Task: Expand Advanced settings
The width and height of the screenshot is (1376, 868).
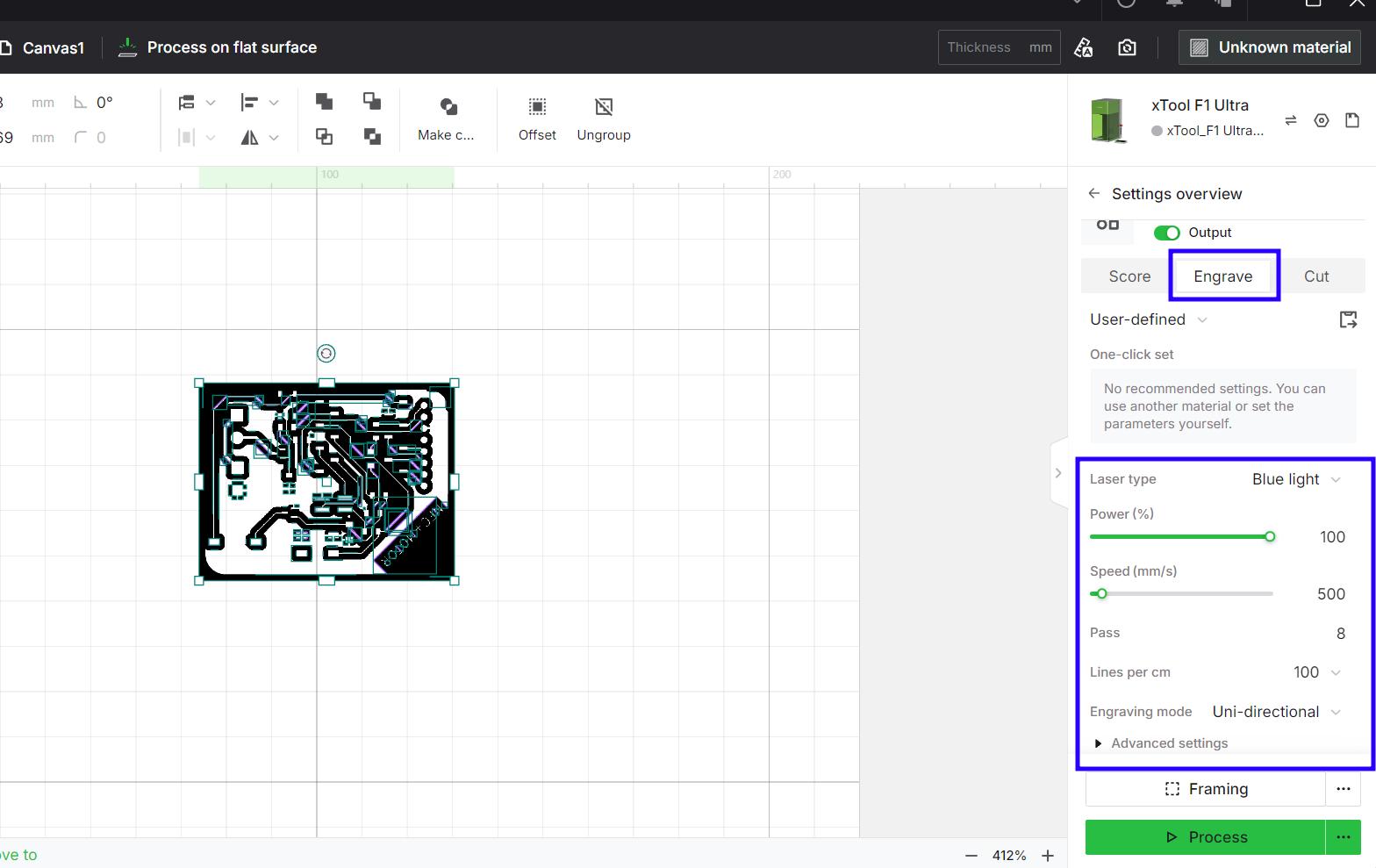Action: coord(1160,743)
